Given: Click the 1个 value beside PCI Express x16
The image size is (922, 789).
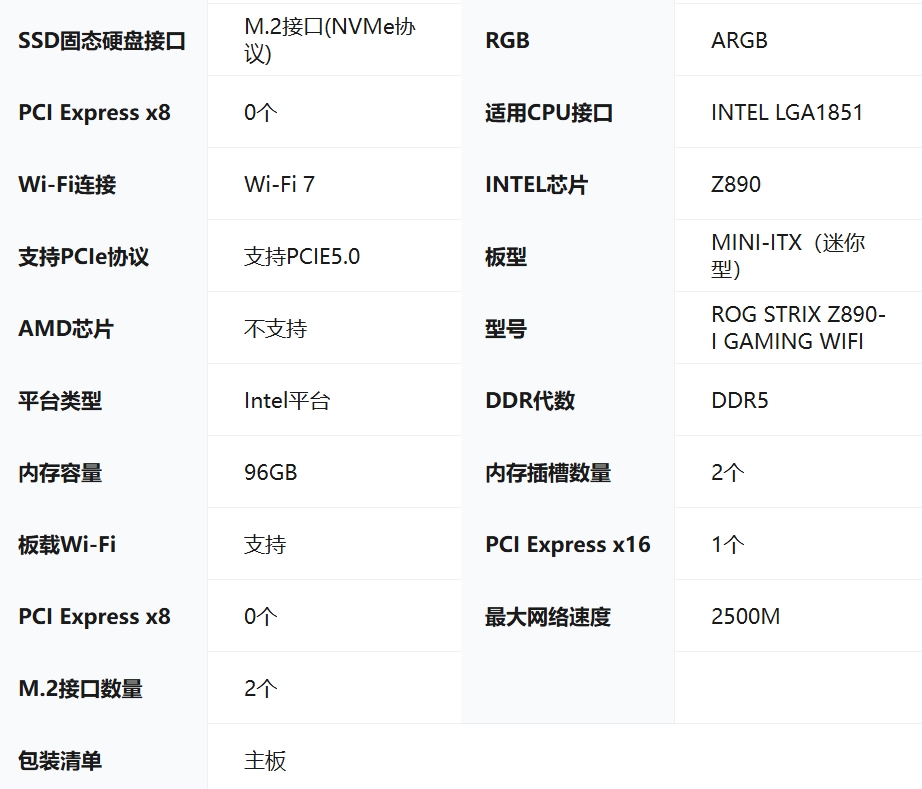Looking at the screenshot, I should pos(727,545).
